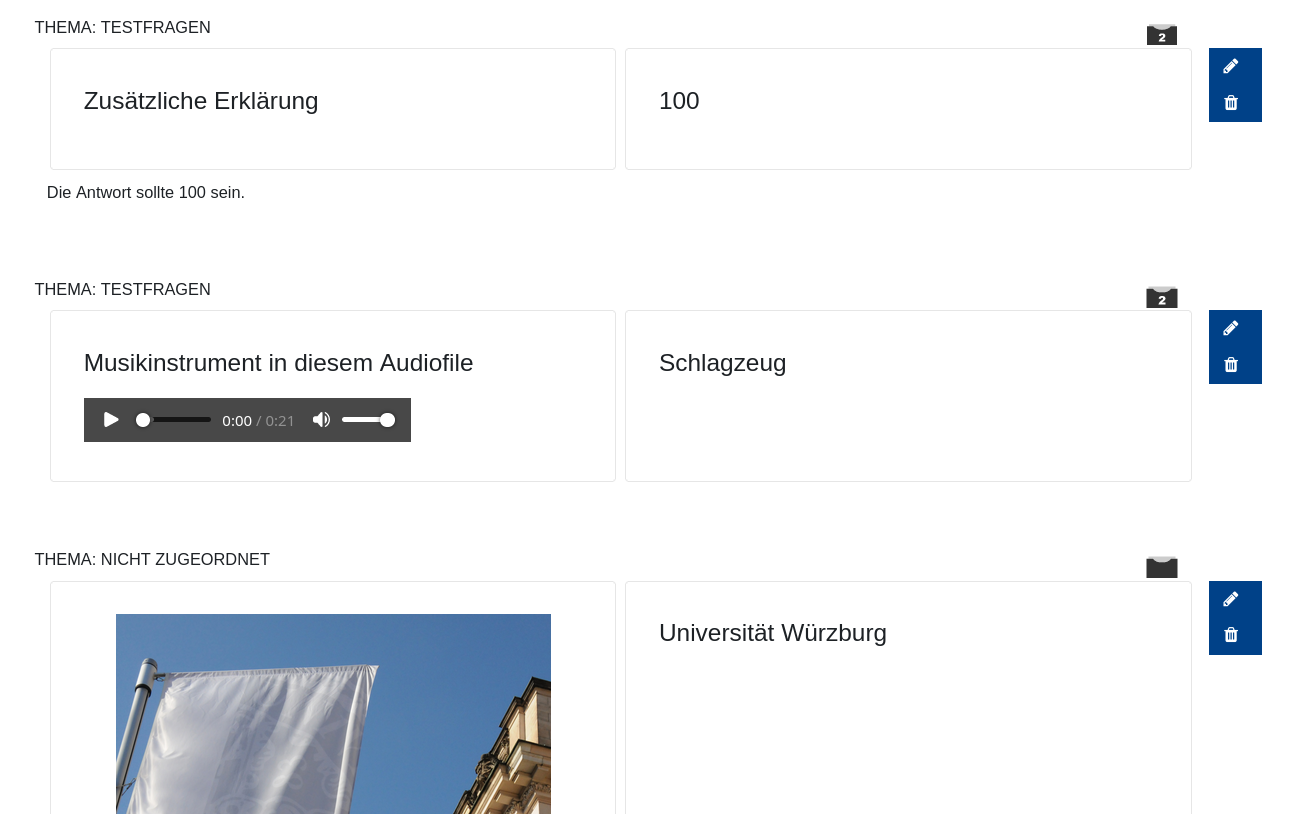
Task: Click trash icon for Universität Würzburg card
Action: click(1231, 635)
